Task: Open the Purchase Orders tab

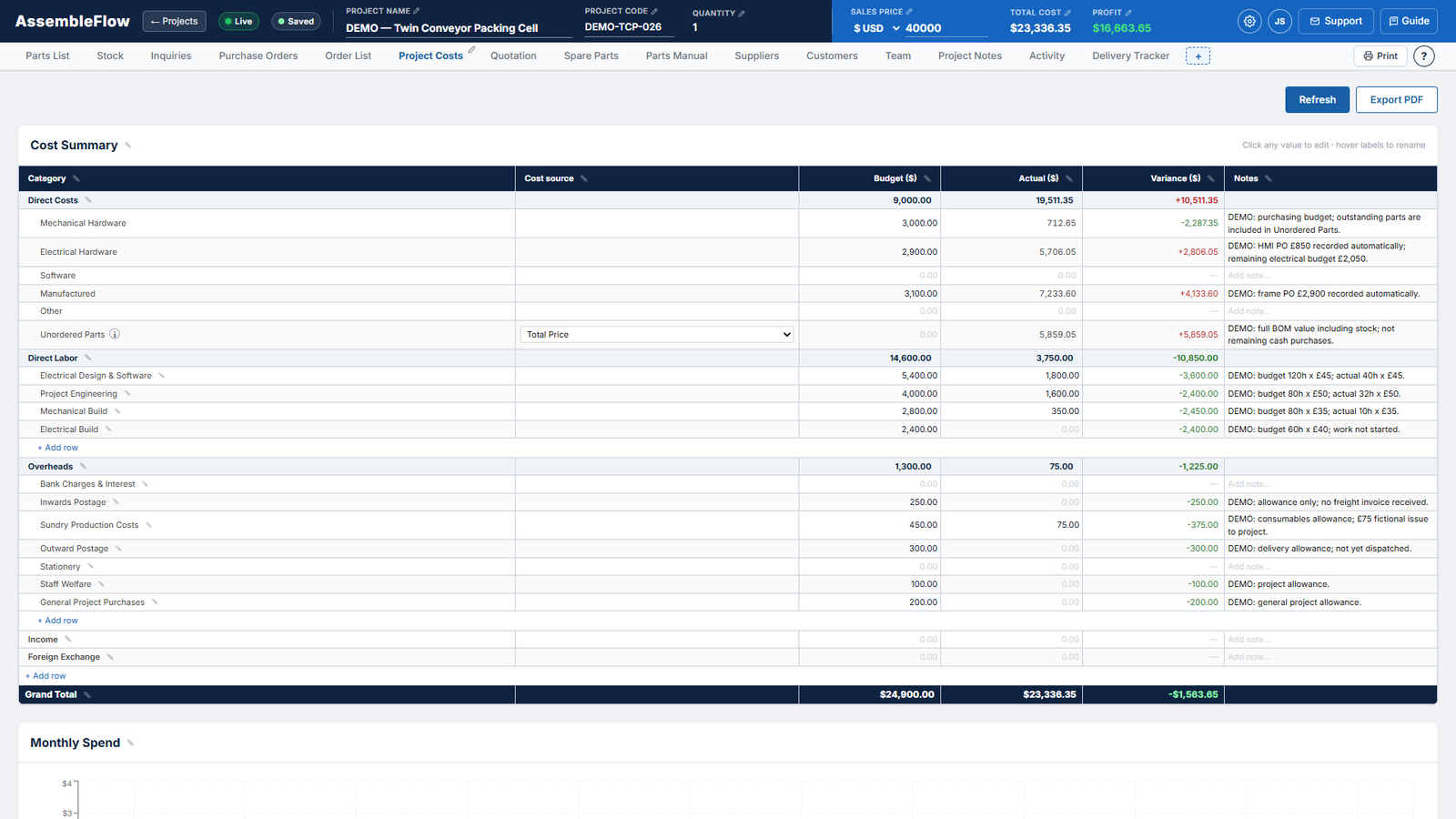Action: (x=258, y=56)
